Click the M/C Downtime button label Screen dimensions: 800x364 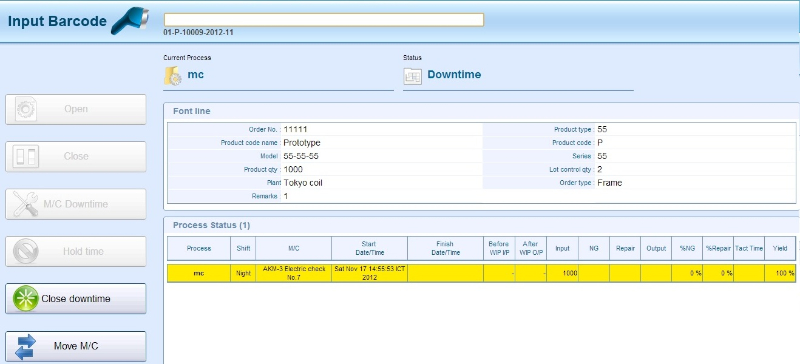[76, 204]
